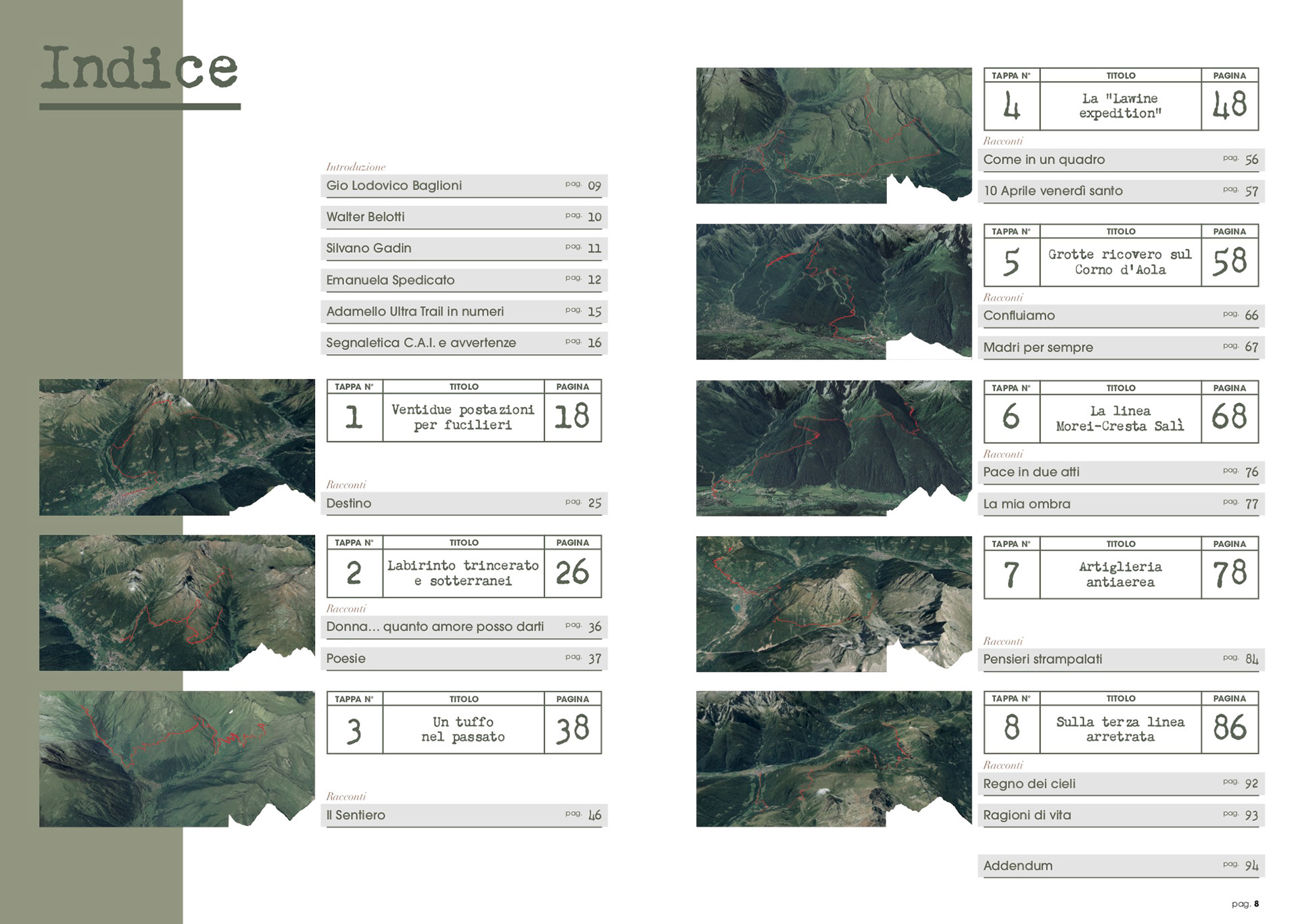Viewport: 1298px width, 924px height.
Task: Click the stage number 7 box
Action: point(1012,575)
